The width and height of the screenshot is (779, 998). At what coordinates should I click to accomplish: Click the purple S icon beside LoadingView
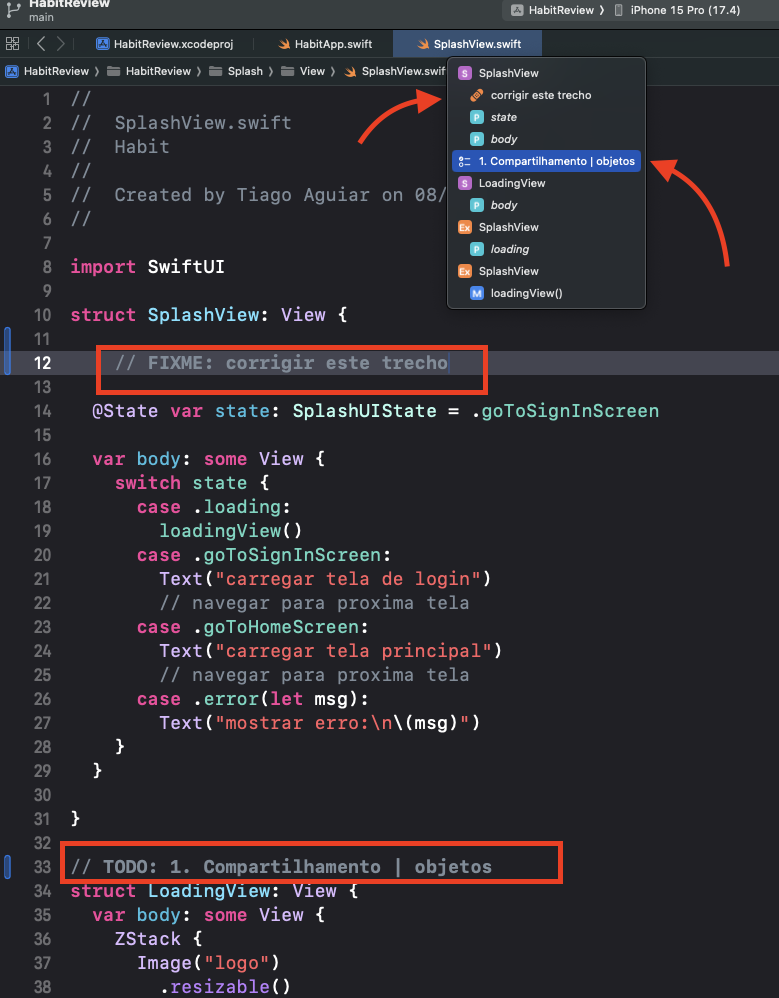click(465, 183)
